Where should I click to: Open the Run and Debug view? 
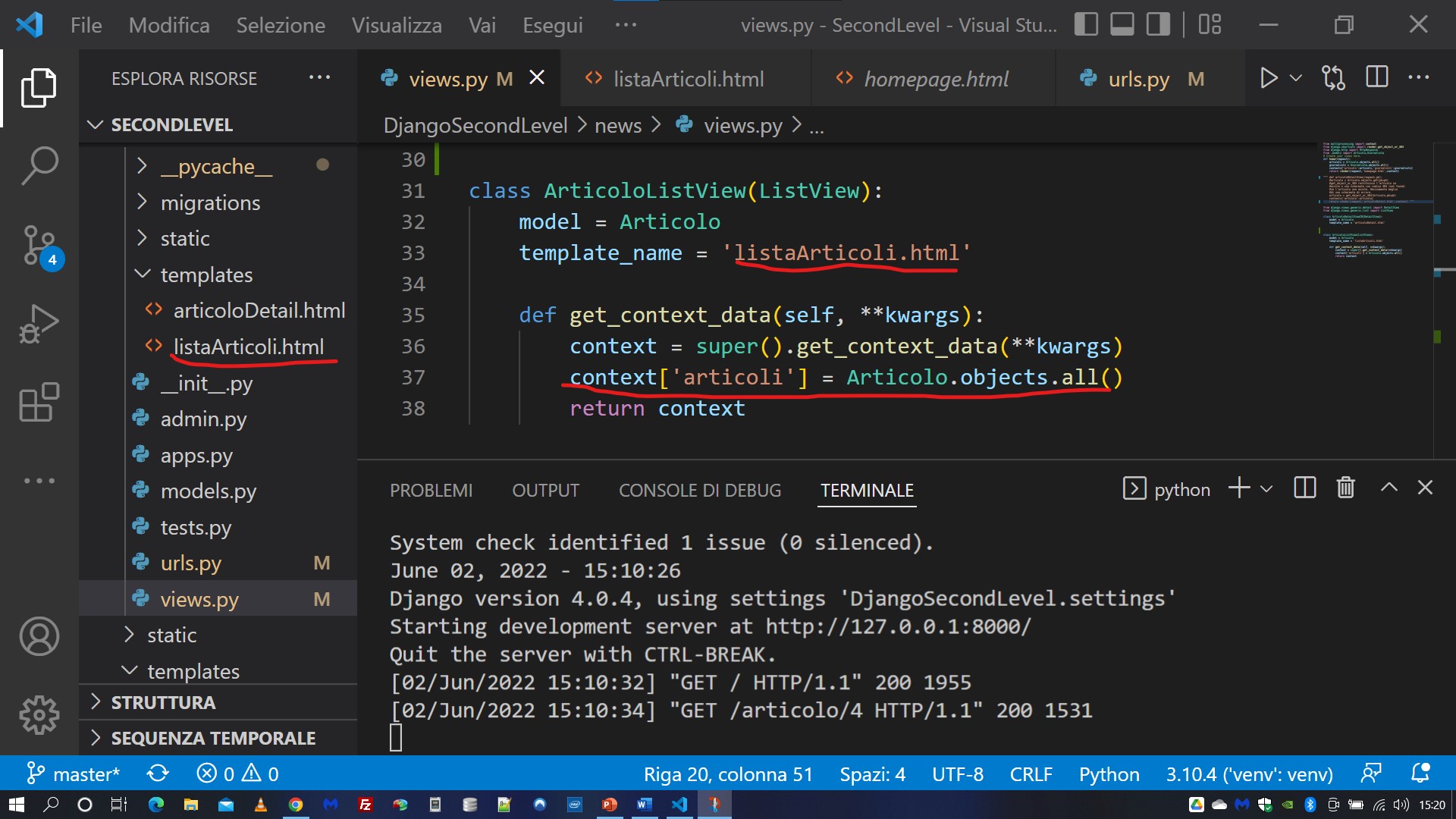click(39, 325)
